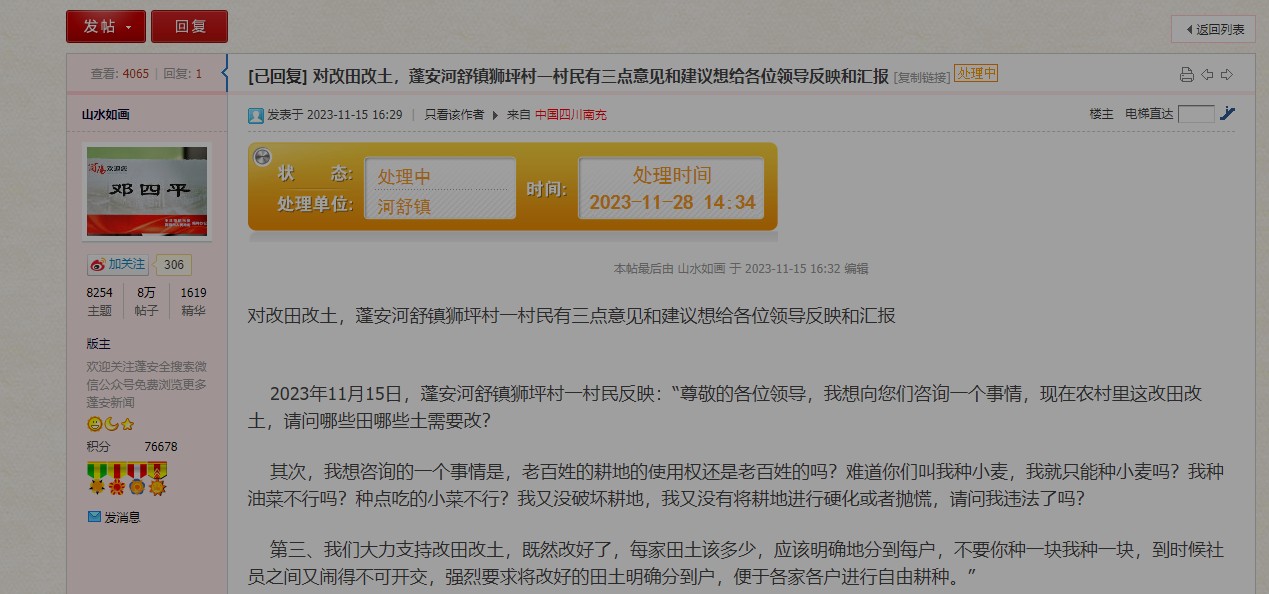Click the elevator jump icon
This screenshot has height=594, width=1269.
(1227, 114)
